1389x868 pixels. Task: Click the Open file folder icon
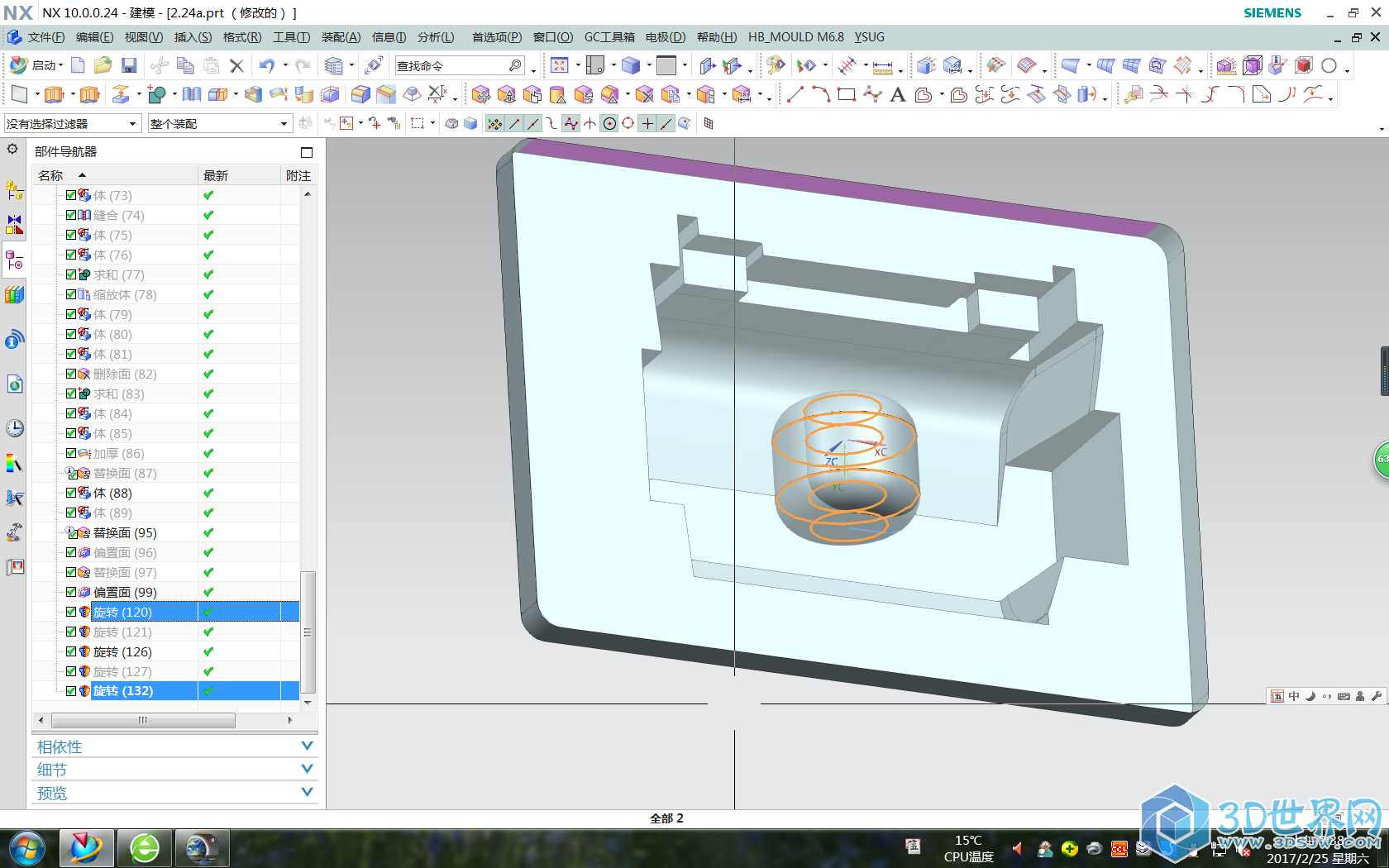click(x=103, y=65)
